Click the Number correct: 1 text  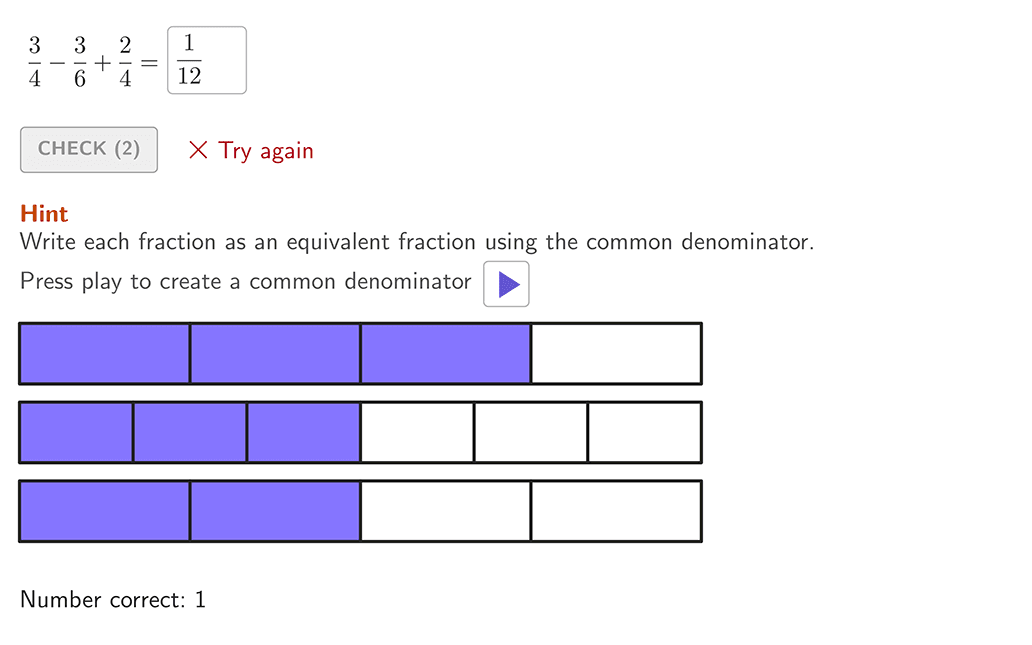113,600
